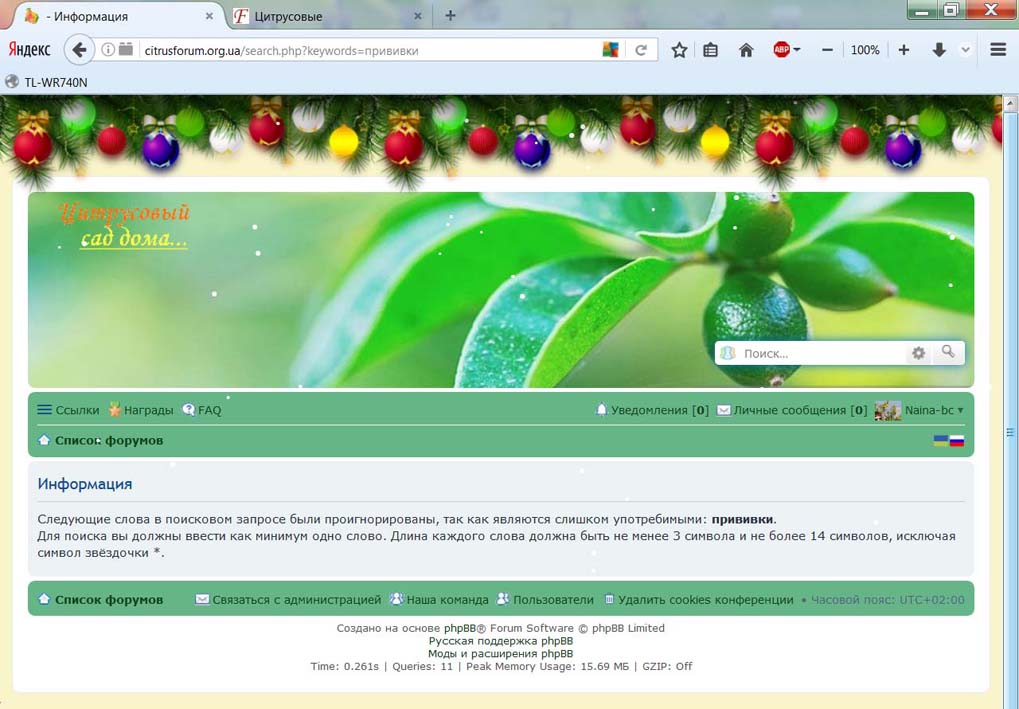Open the browser home page icon
Screen dimensions: 1019x709
point(746,50)
